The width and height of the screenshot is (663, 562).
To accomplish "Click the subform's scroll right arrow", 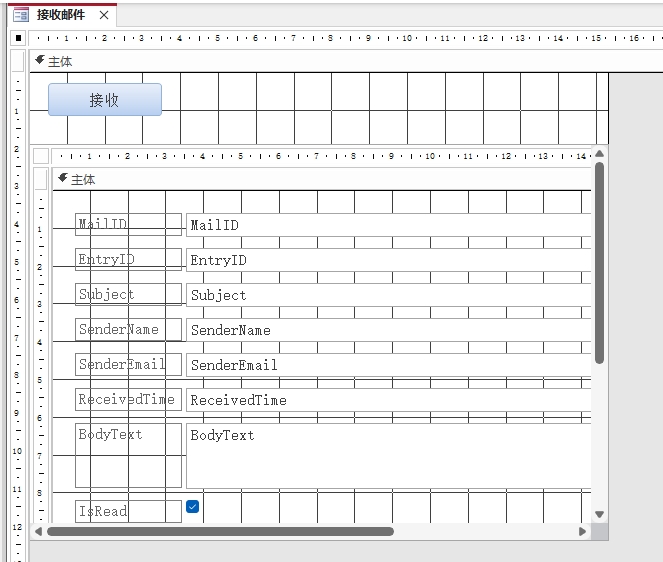I will [582, 532].
